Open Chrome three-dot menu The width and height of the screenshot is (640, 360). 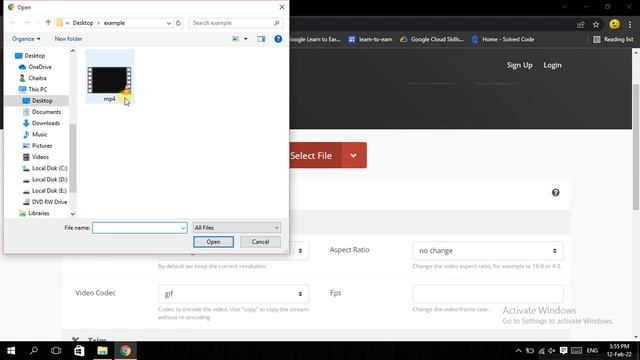(630, 24)
